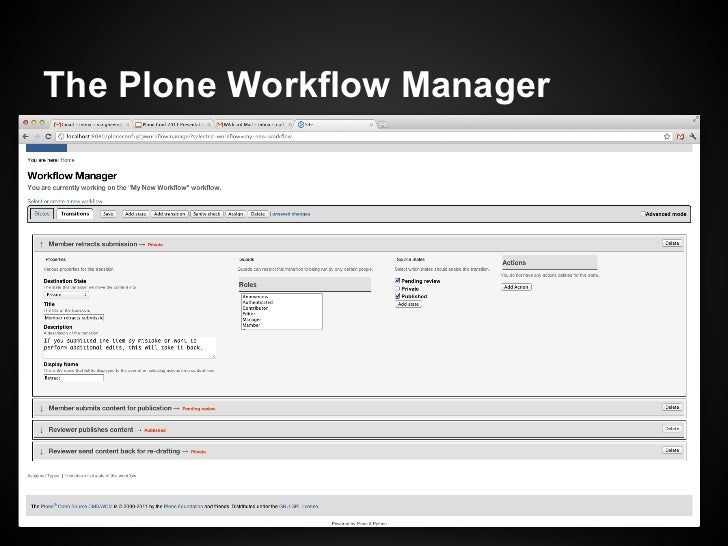Image resolution: width=728 pixels, height=546 pixels.
Task: Click the browser window fullscreen arrows icon
Action: [x=695, y=120]
